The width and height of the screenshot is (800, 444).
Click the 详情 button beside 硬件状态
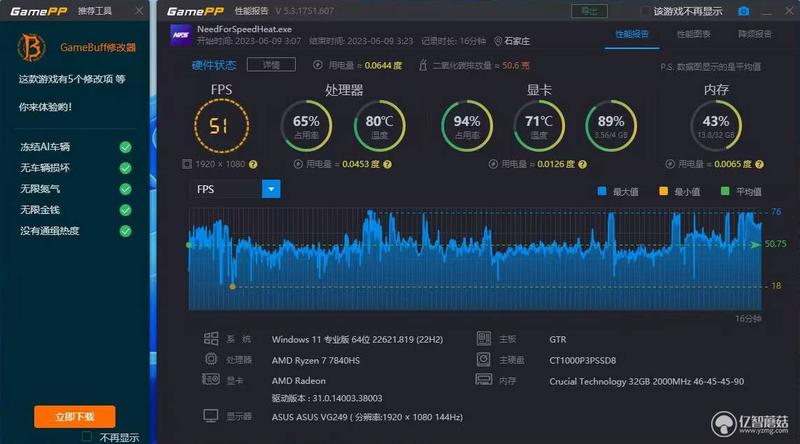271,65
